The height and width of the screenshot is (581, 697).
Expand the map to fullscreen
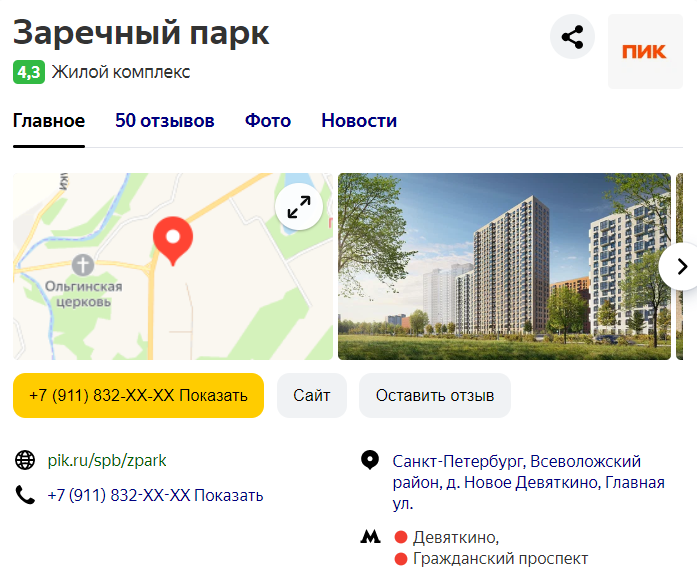pyautogui.click(x=299, y=207)
